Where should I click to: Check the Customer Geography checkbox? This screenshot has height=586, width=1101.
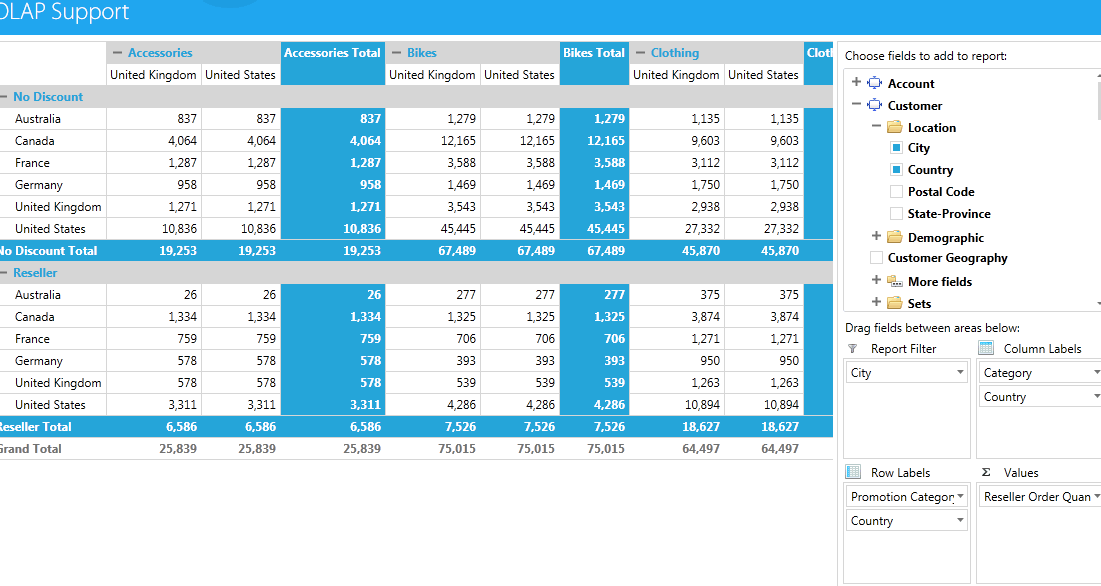(876, 258)
